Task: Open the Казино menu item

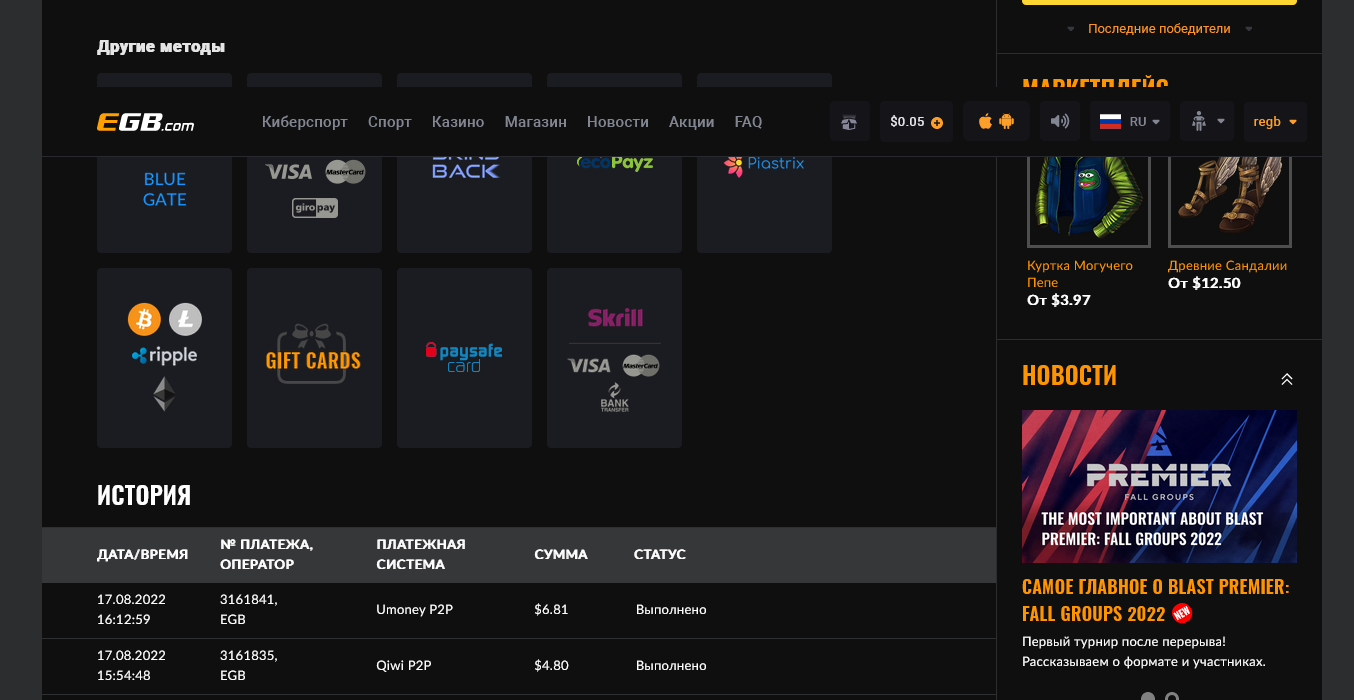Action: tap(458, 122)
